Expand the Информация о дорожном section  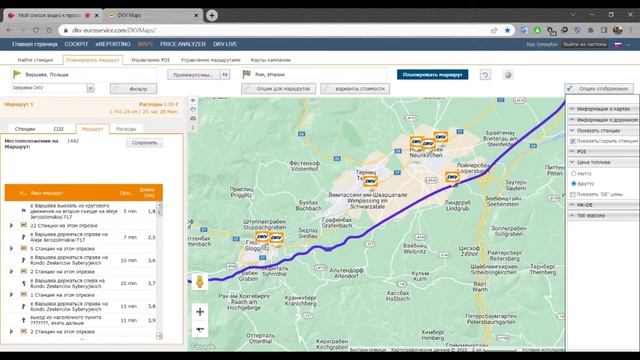click(x=603, y=120)
